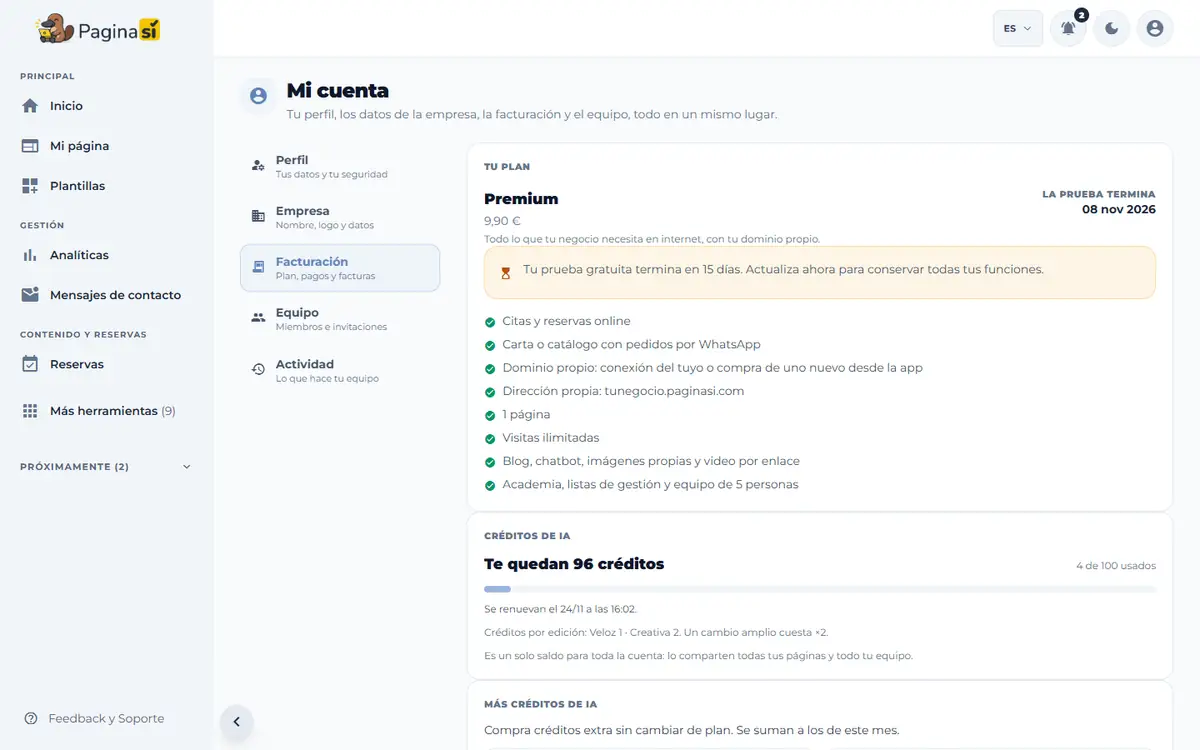
Task: Click the 4 de 100 usados text
Action: tap(1116, 566)
